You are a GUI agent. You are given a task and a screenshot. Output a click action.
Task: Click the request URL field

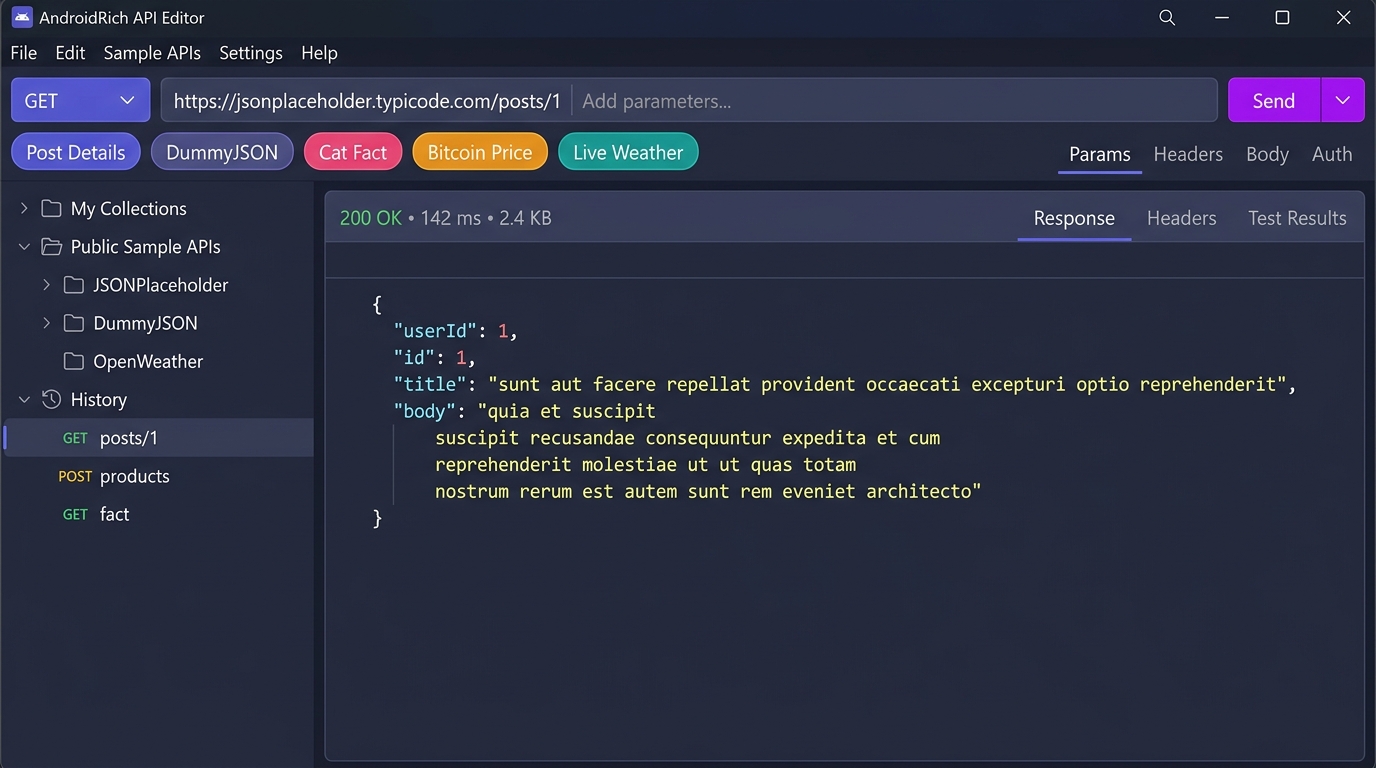click(367, 100)
